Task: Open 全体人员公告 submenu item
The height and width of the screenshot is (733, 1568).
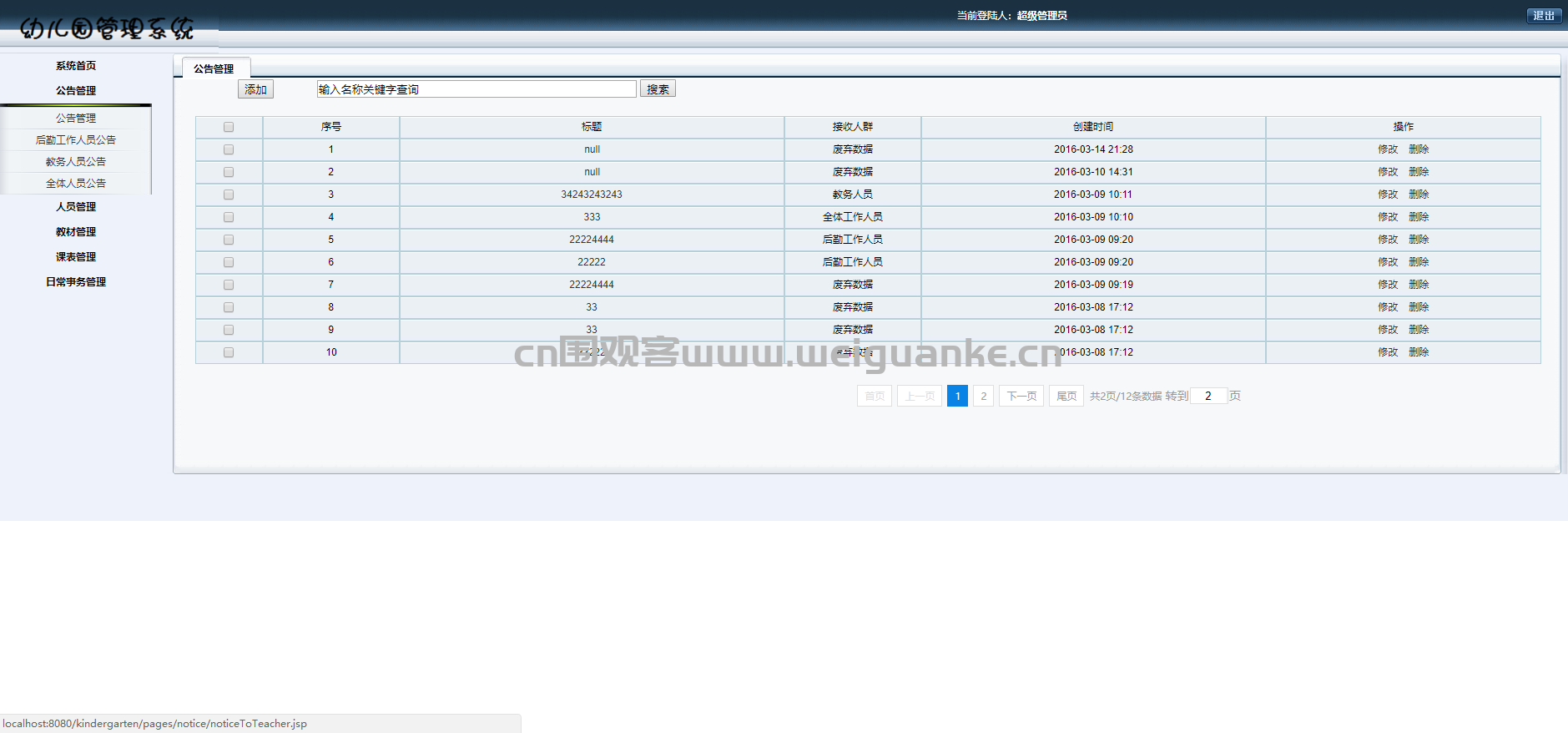Action: click(76, 184)
